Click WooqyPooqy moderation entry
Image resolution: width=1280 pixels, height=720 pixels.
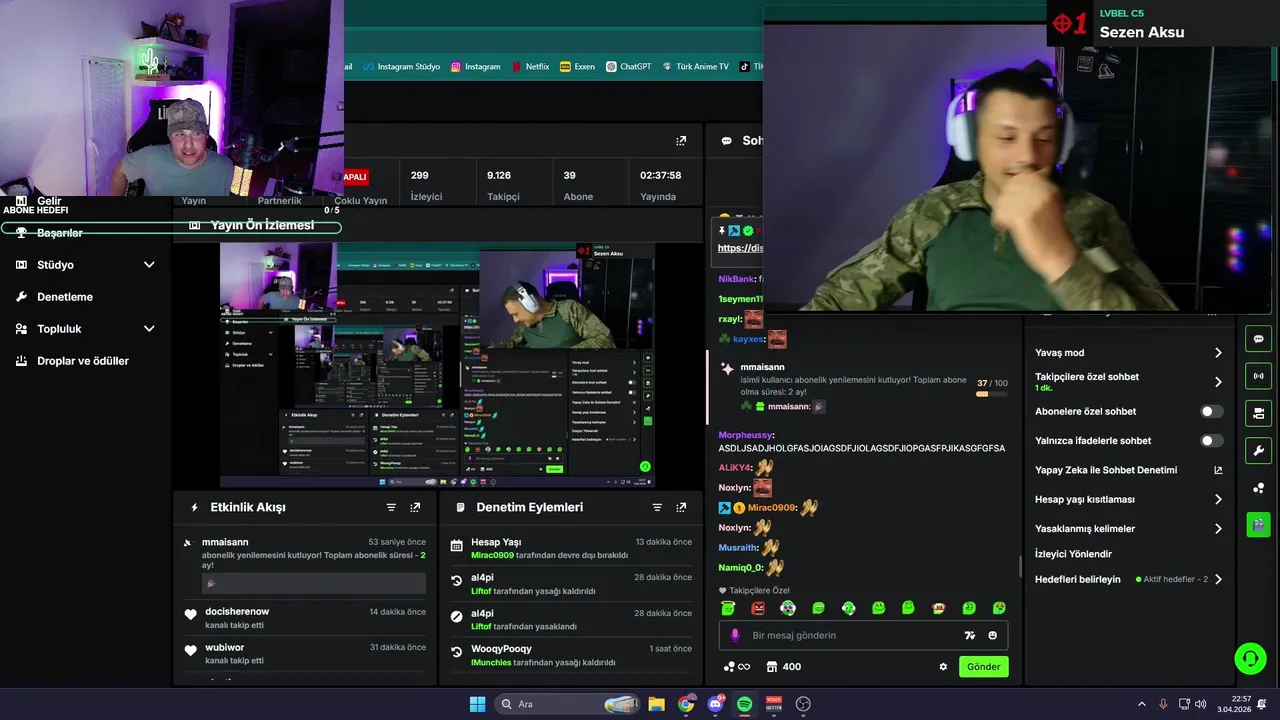[501, 649]
